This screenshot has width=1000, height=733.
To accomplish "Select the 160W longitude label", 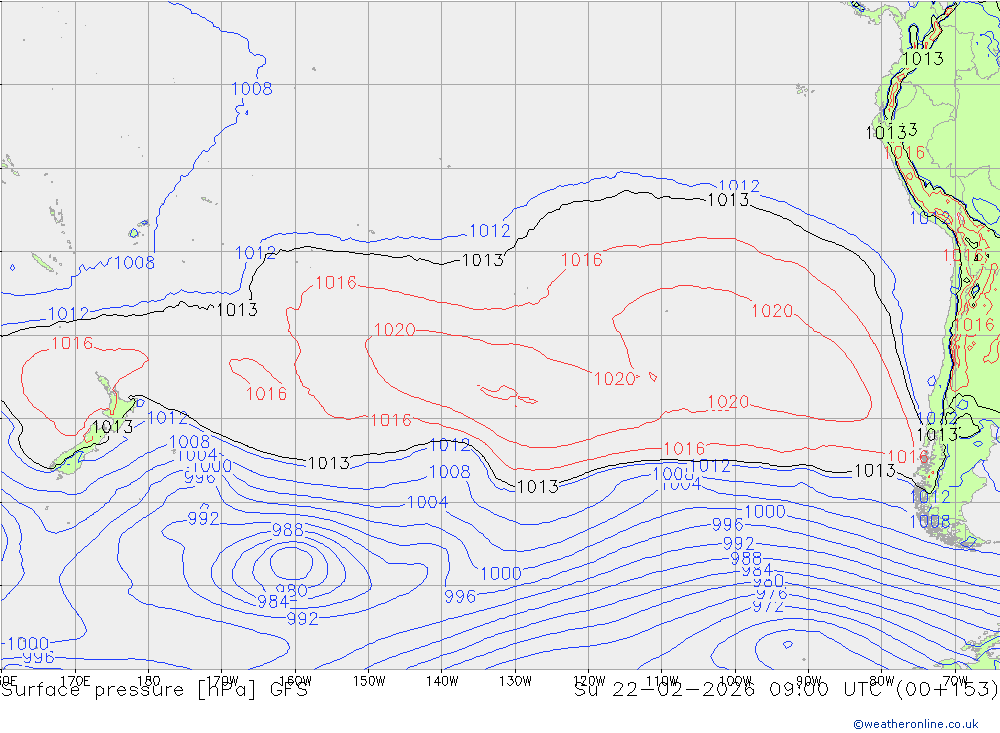I will pos(295,681).
